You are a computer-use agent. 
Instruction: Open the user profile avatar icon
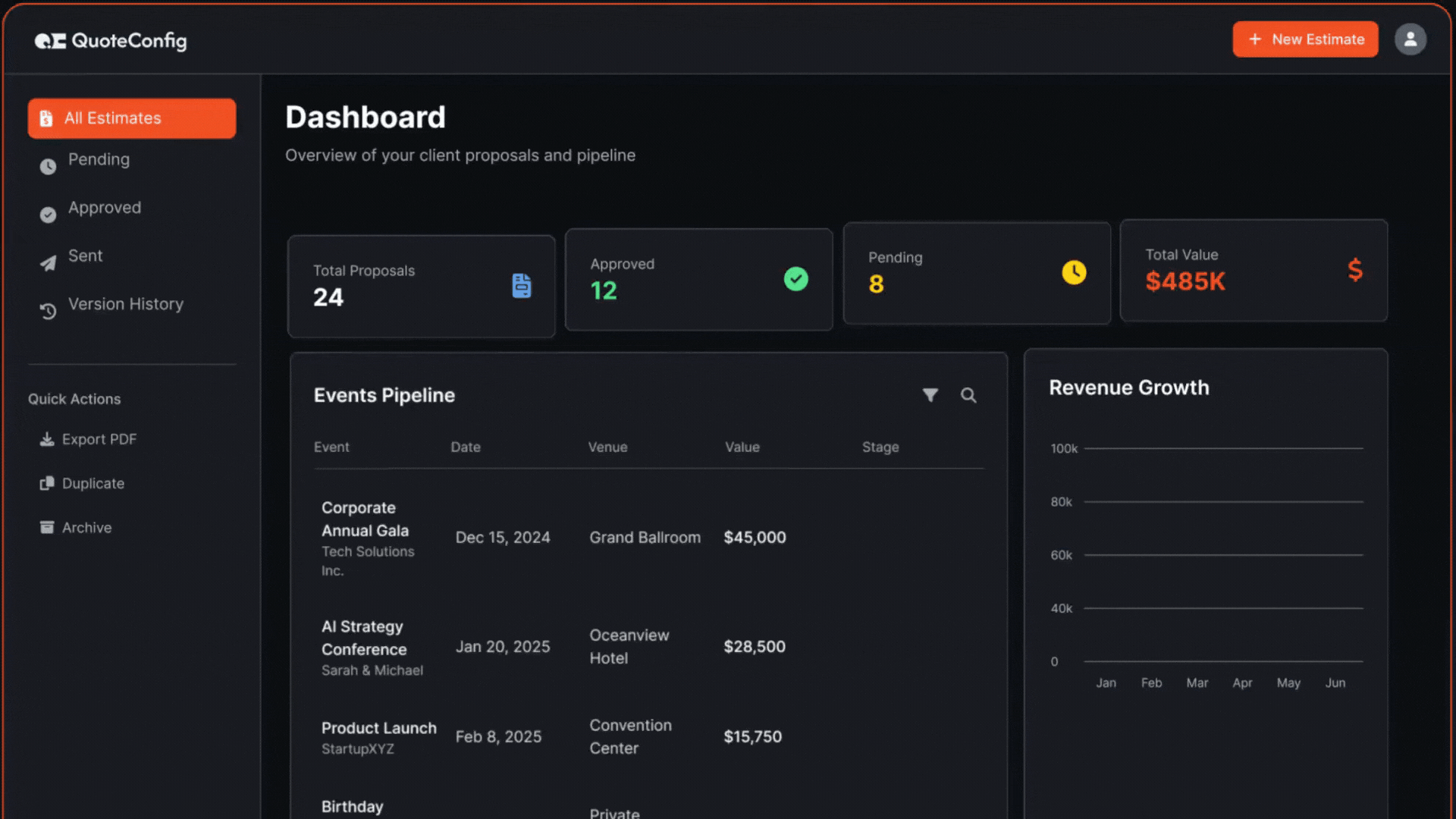point(1410,39)
